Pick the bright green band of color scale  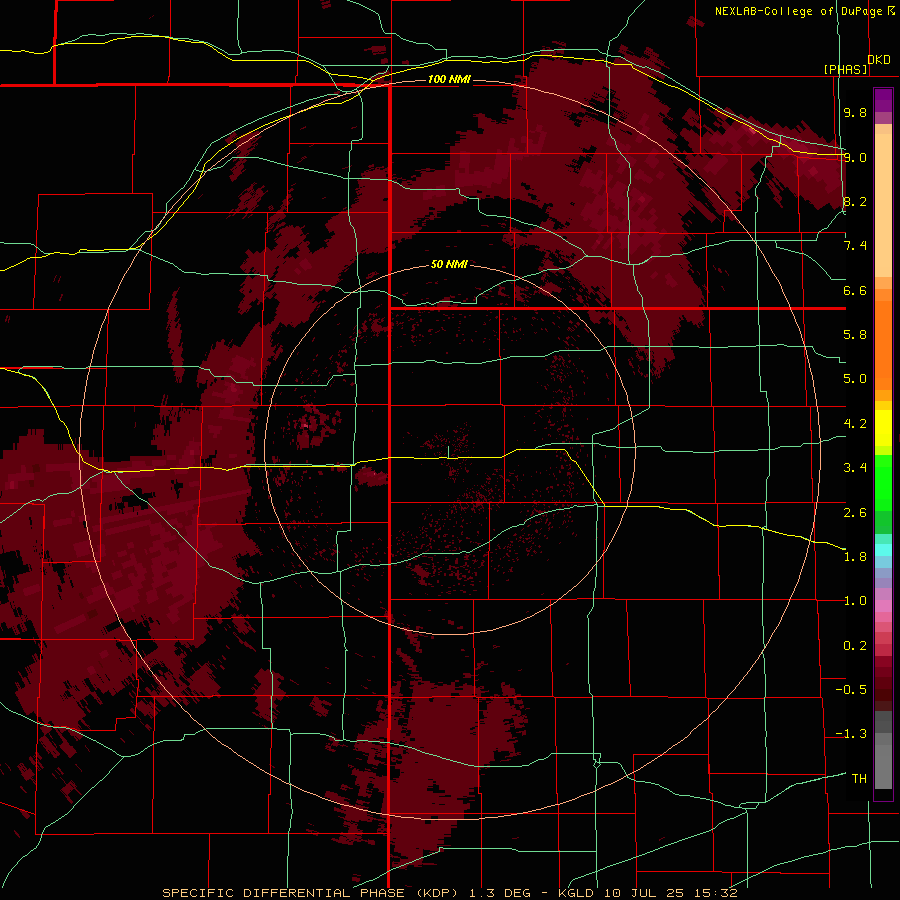tap(883, 482)
